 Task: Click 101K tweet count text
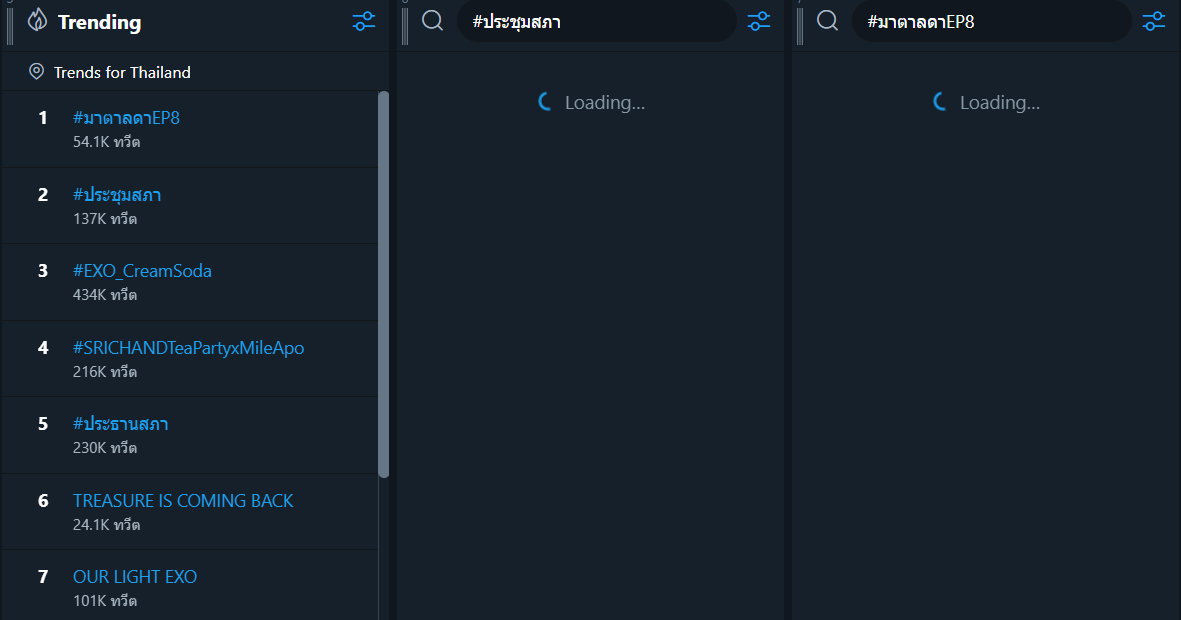pyautogui.click(x=105, y=600)
